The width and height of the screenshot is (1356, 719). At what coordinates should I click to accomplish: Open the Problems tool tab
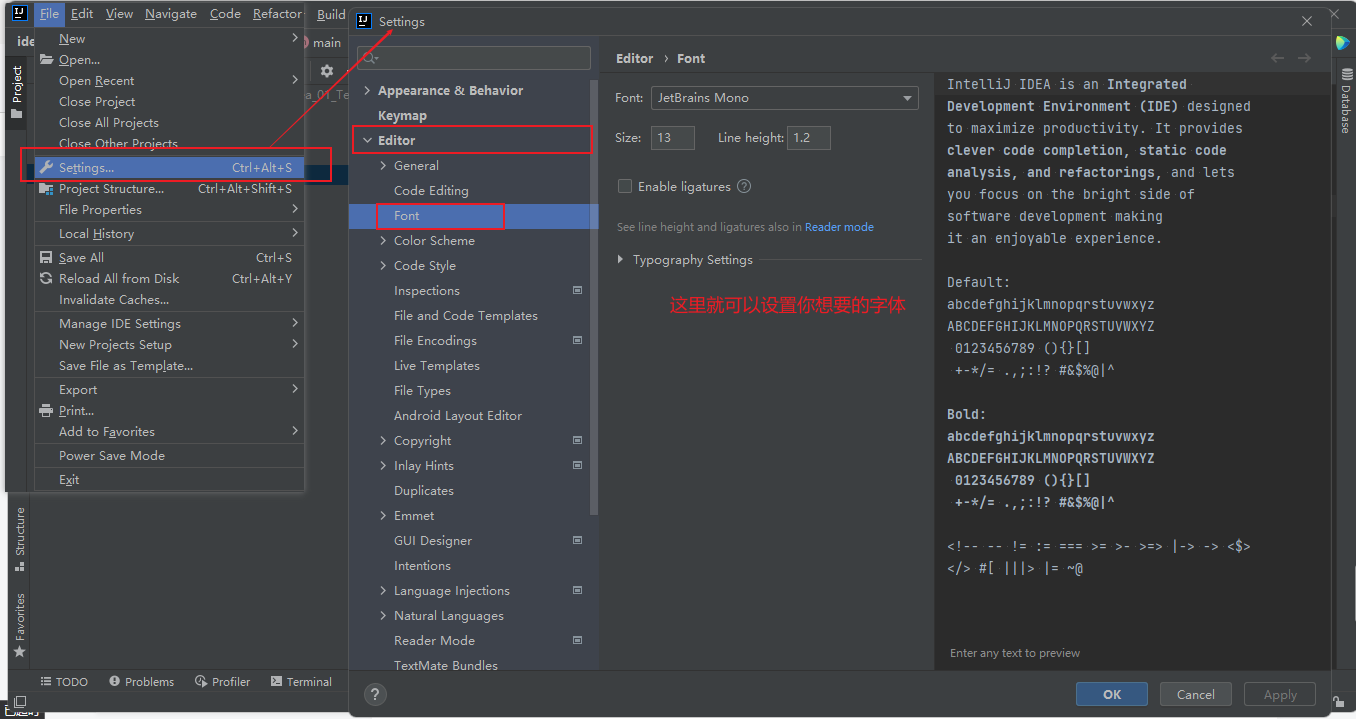tap(141, 682)
